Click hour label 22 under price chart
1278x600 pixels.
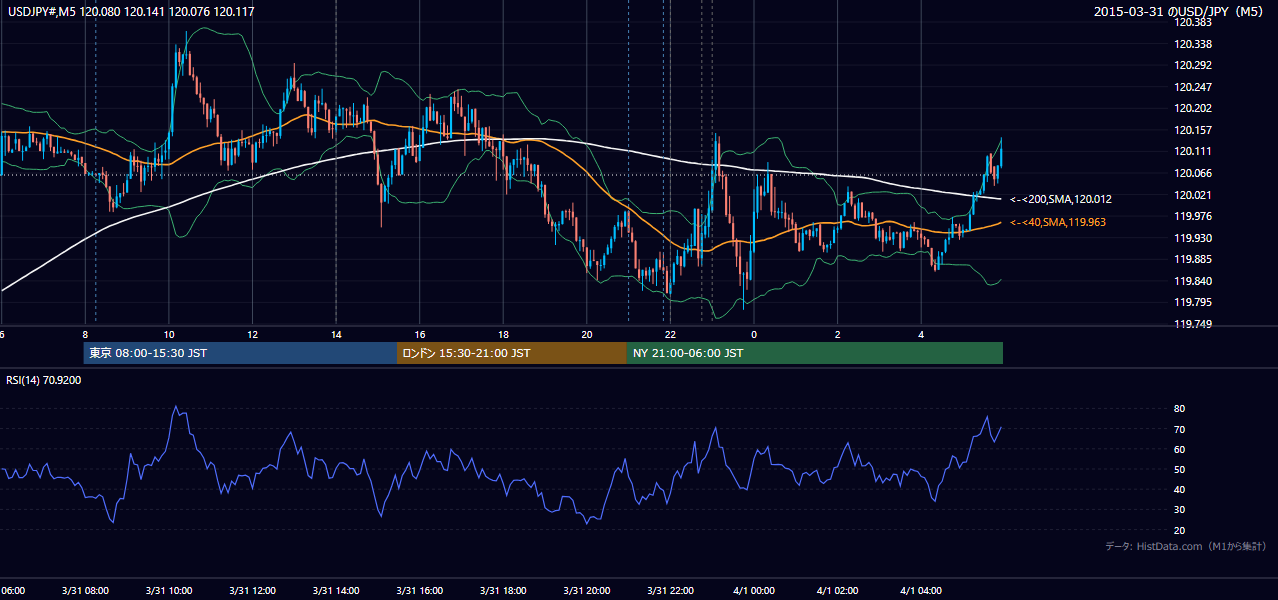(x=670, y=335)
